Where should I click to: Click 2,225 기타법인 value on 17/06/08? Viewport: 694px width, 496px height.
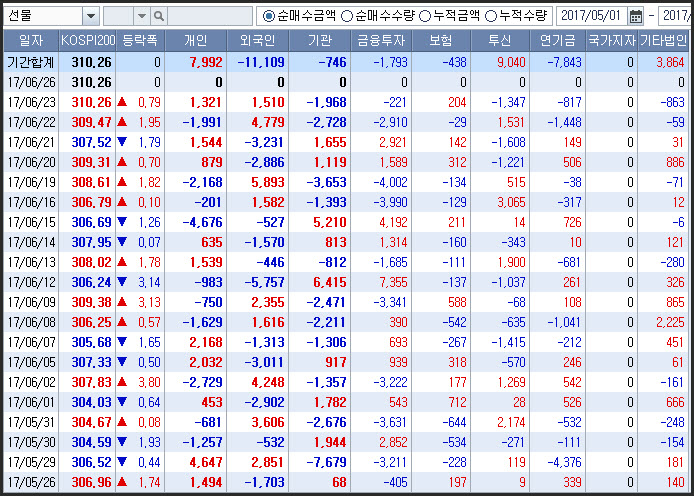pyautogui.click(x=670, y=322)
